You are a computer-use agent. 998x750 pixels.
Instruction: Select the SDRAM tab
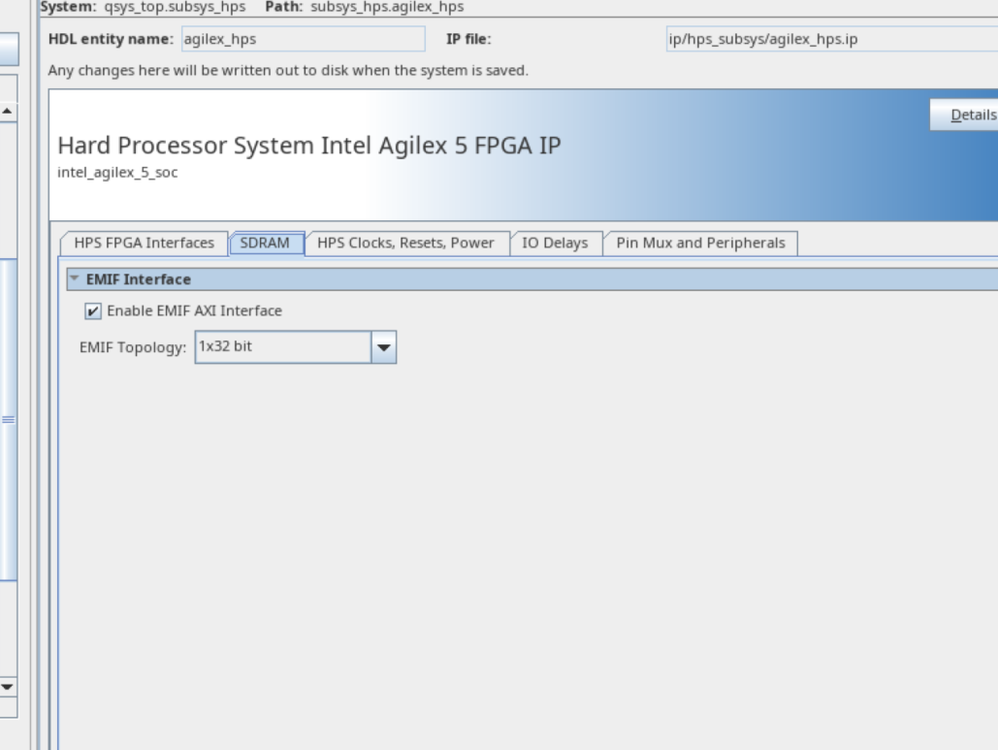tap(265, 243)
